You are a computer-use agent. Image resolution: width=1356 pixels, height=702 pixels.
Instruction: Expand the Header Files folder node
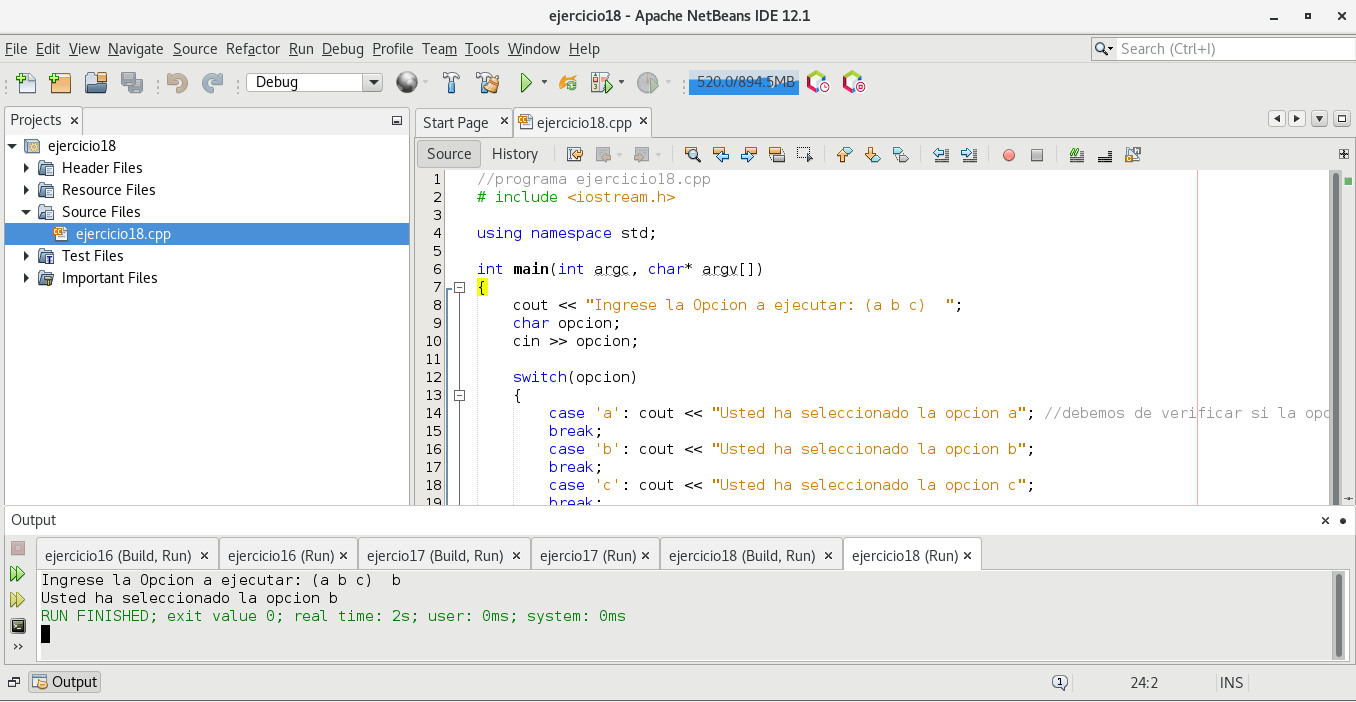pyautogui.click(x=27, y=168)
